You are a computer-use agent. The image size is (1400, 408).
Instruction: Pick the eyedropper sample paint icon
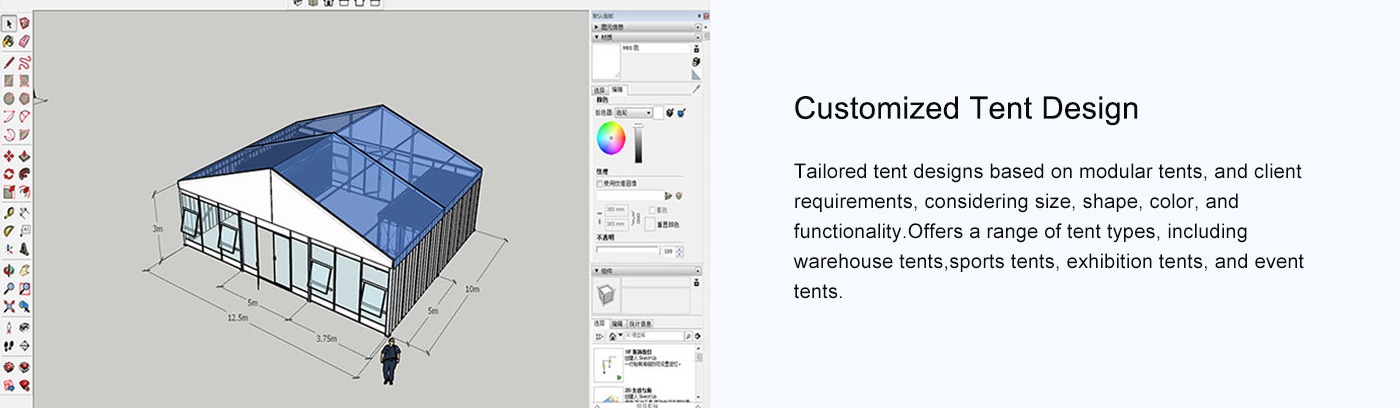697,89
